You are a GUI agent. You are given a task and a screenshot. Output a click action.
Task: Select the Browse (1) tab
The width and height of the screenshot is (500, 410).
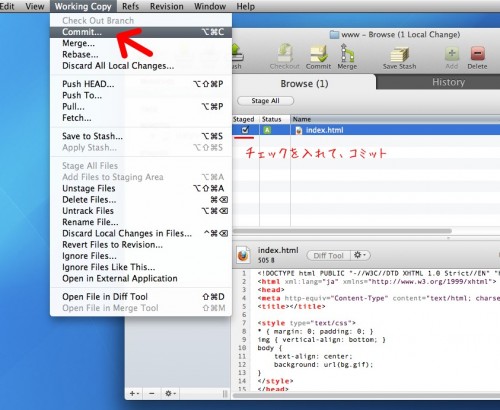[304, 83]
